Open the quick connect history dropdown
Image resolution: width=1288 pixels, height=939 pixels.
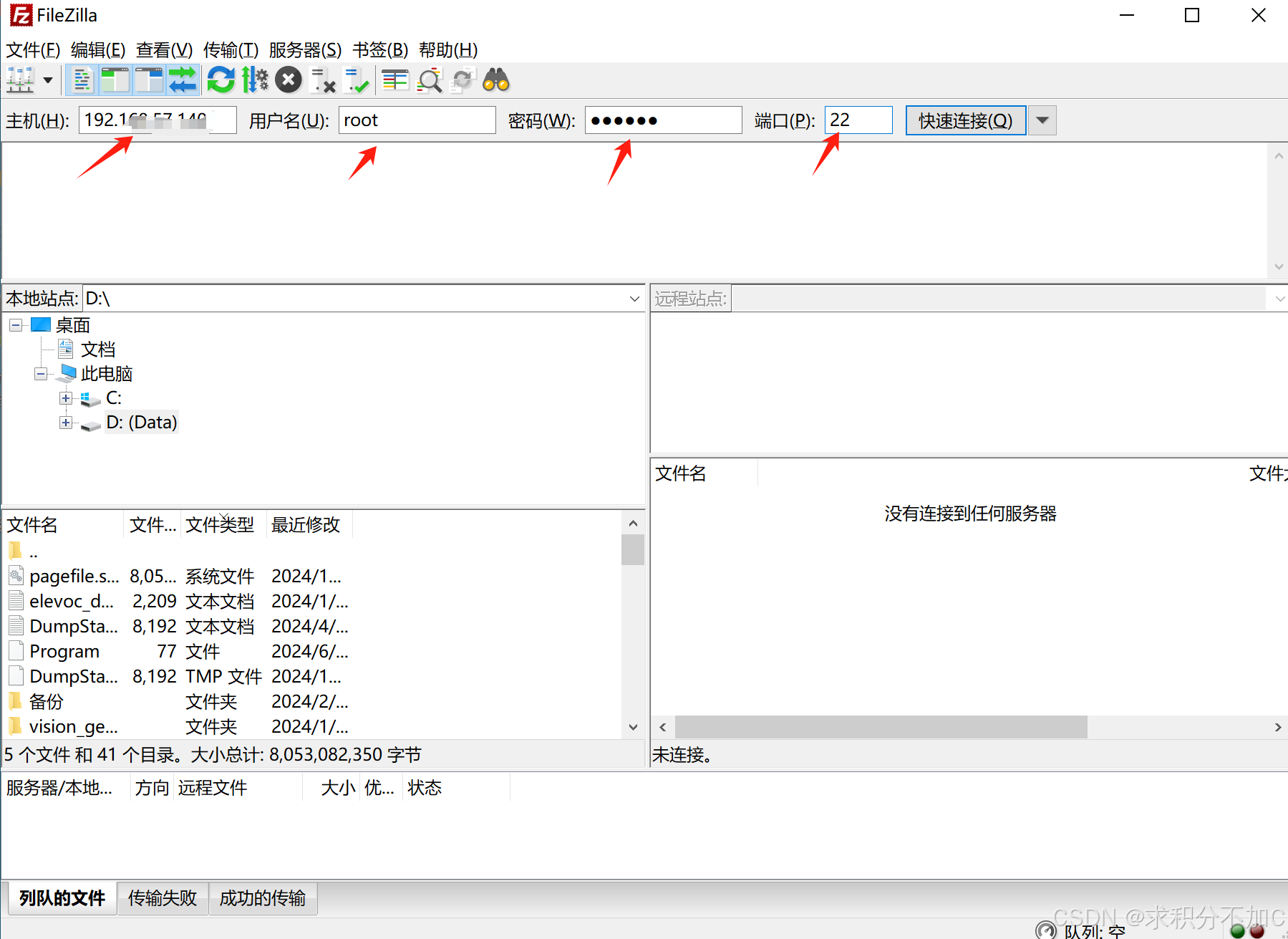coord(1042,120)
